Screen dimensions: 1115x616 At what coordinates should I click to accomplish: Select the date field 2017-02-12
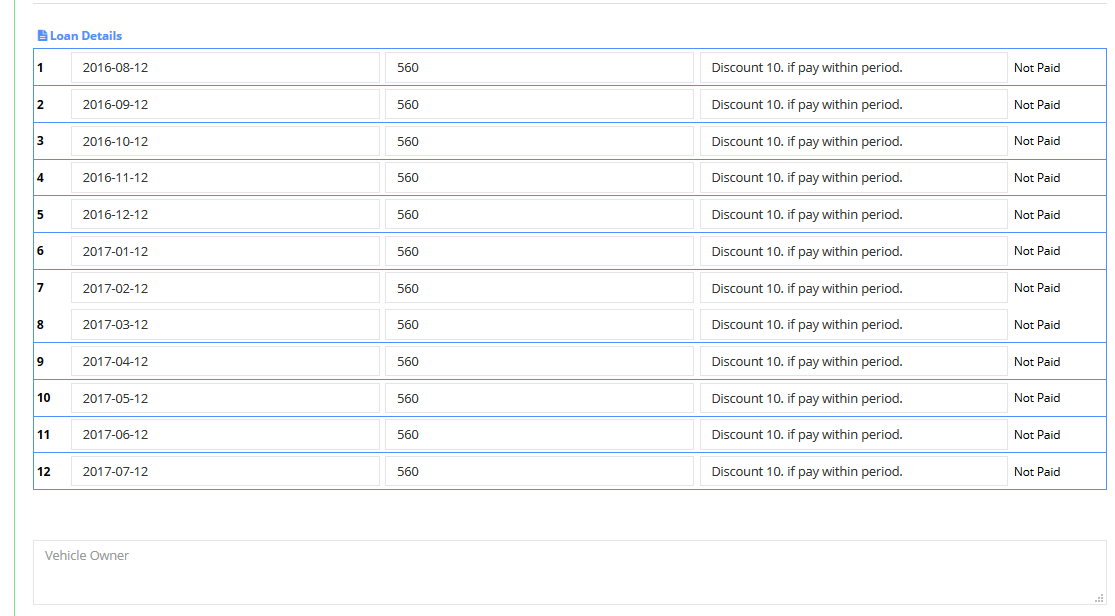pyautogui.click(x=225, y=288)
